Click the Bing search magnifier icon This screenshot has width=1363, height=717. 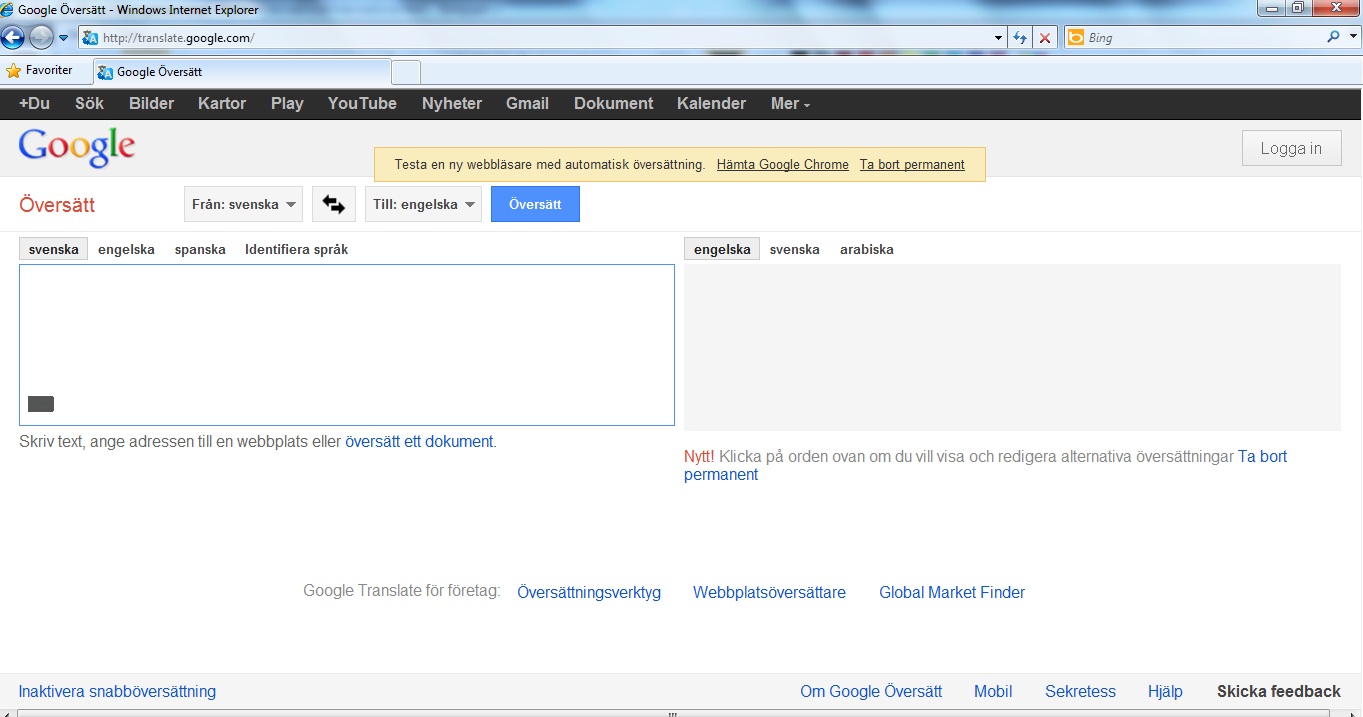[1333, 38]
